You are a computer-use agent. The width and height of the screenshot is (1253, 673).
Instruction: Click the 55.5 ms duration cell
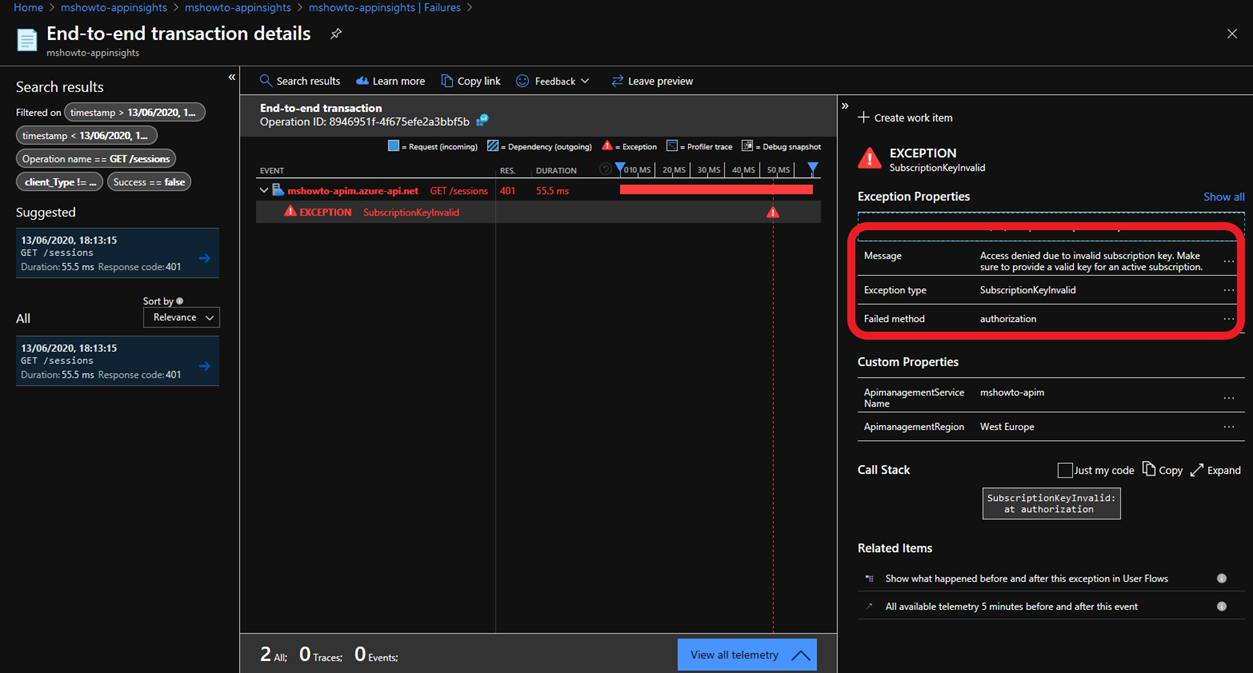point(552,191)
